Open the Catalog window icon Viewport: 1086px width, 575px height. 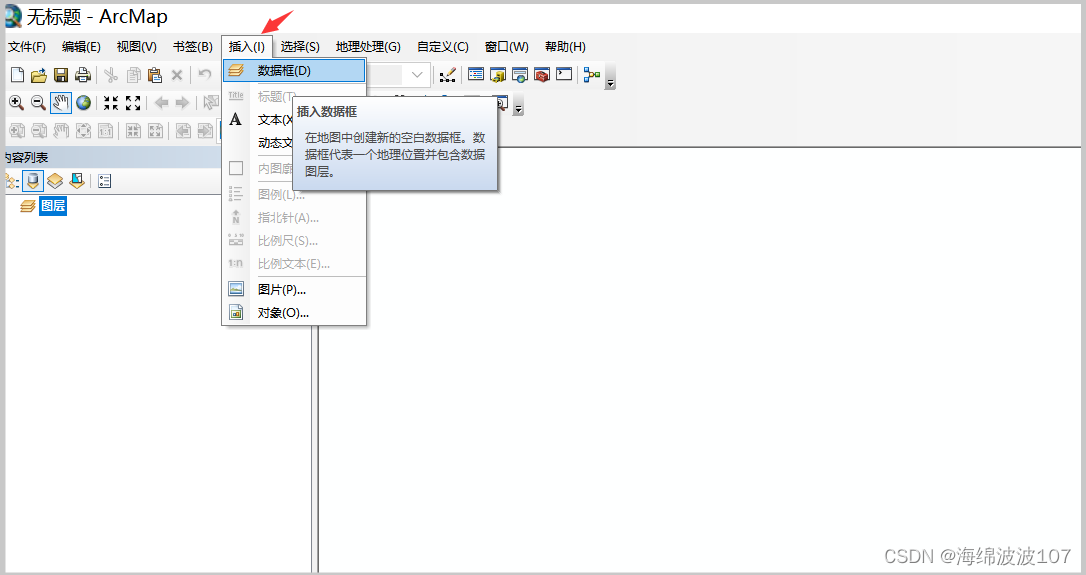coord(498,75)
